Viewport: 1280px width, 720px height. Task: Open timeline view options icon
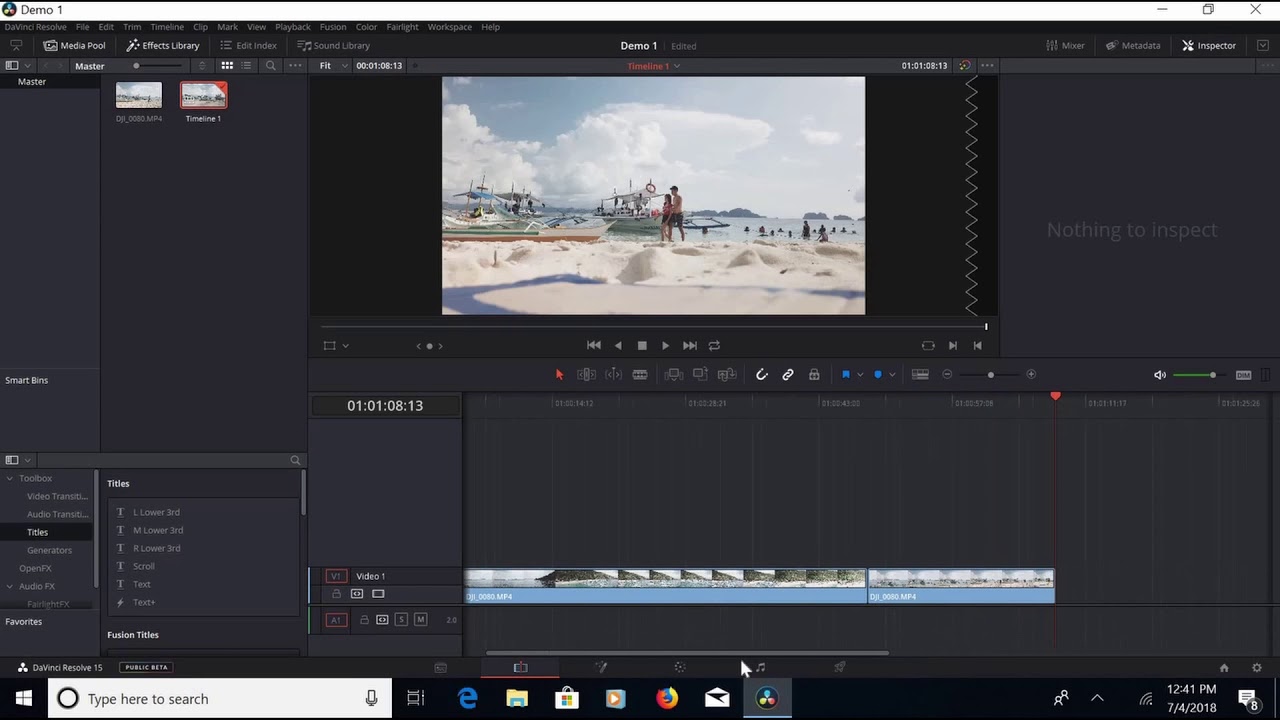920,375
